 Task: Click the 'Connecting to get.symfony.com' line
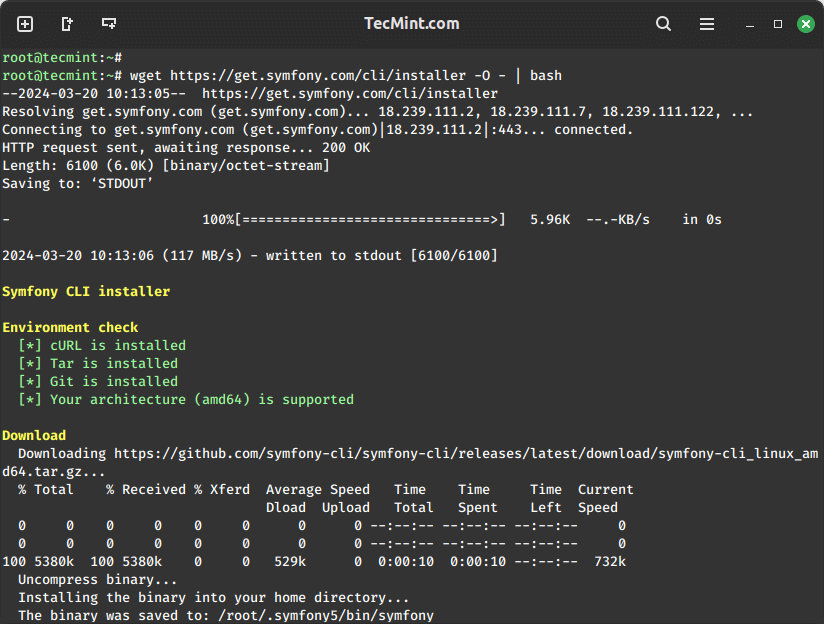pyautogui.click(x=318, y=130)
